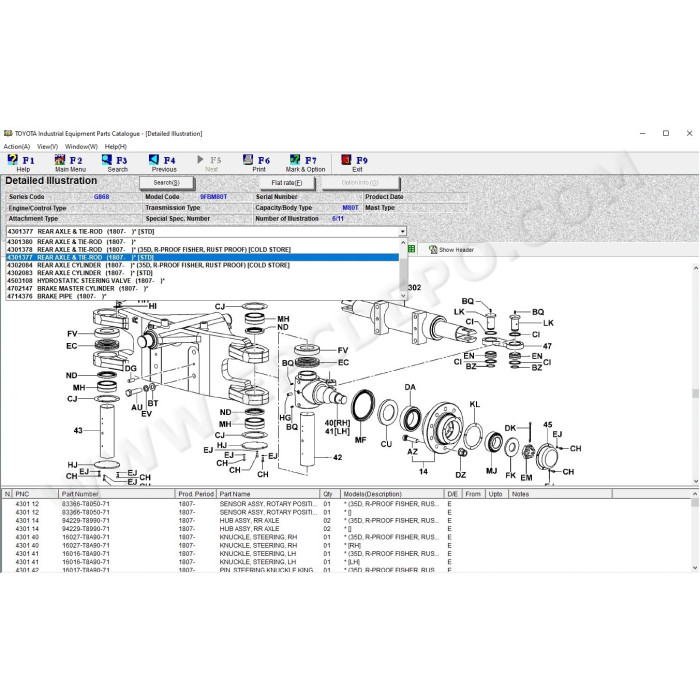700x700 pixels.
Task: Click the Models(Description) column header
Action: coord(392,494)
